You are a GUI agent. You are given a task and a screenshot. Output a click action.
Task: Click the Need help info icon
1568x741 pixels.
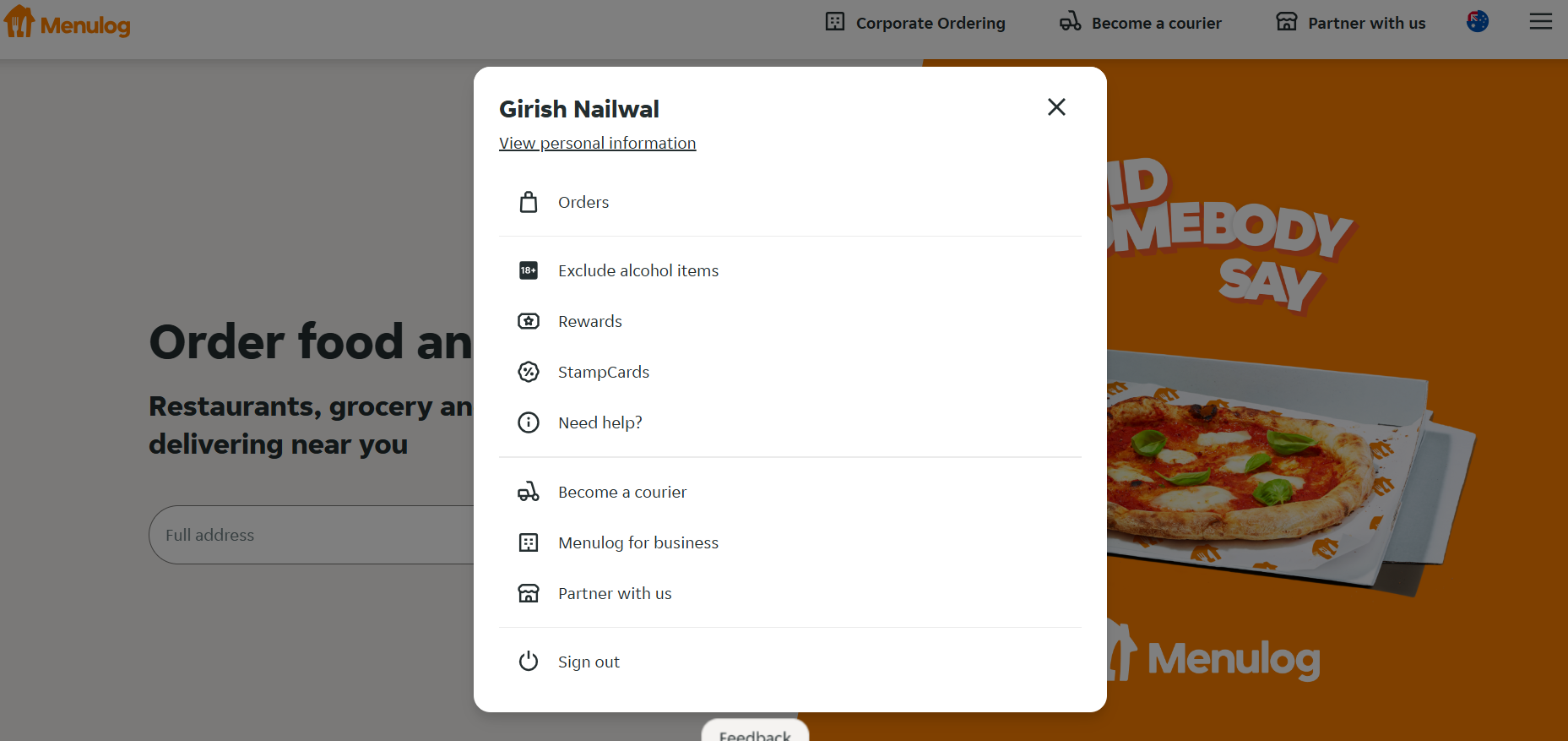click(x=529, y=422)
